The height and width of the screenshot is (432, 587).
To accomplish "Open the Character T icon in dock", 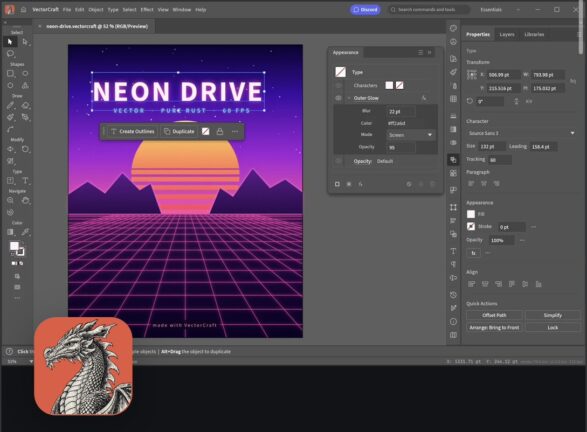I will click(x=453, y=251).
